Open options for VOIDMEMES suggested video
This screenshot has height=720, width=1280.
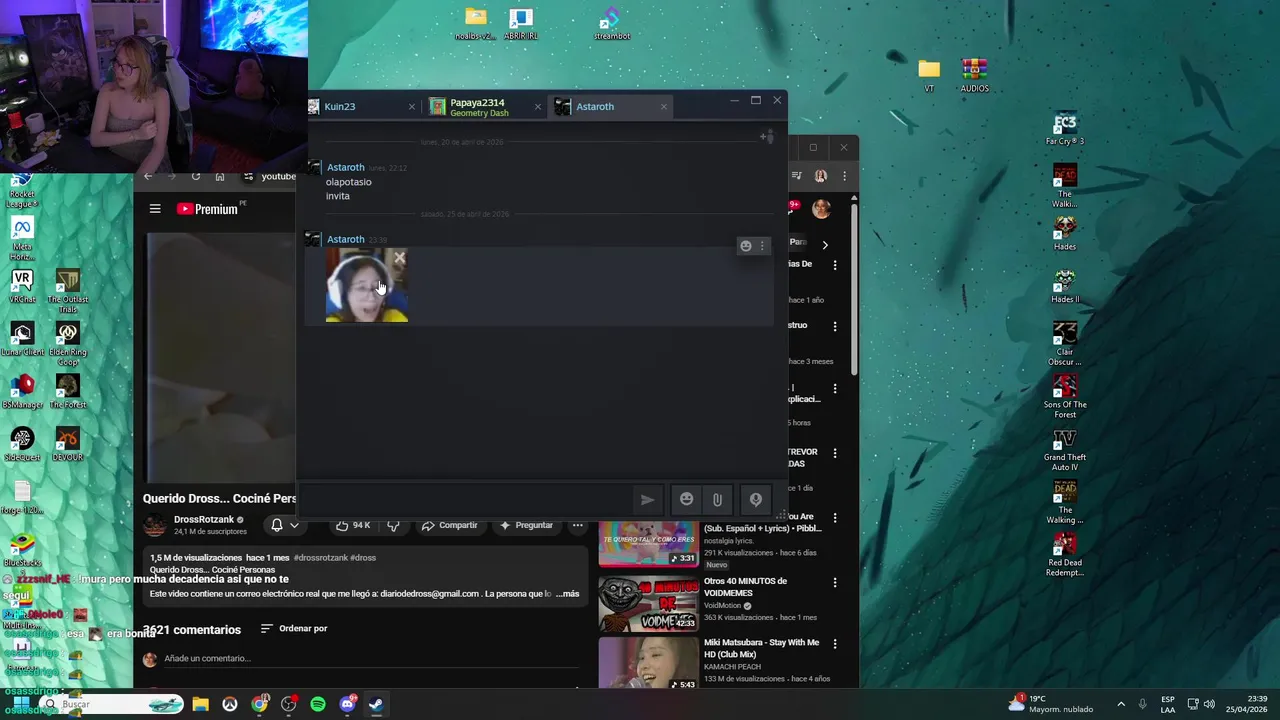tap(835, 583)
